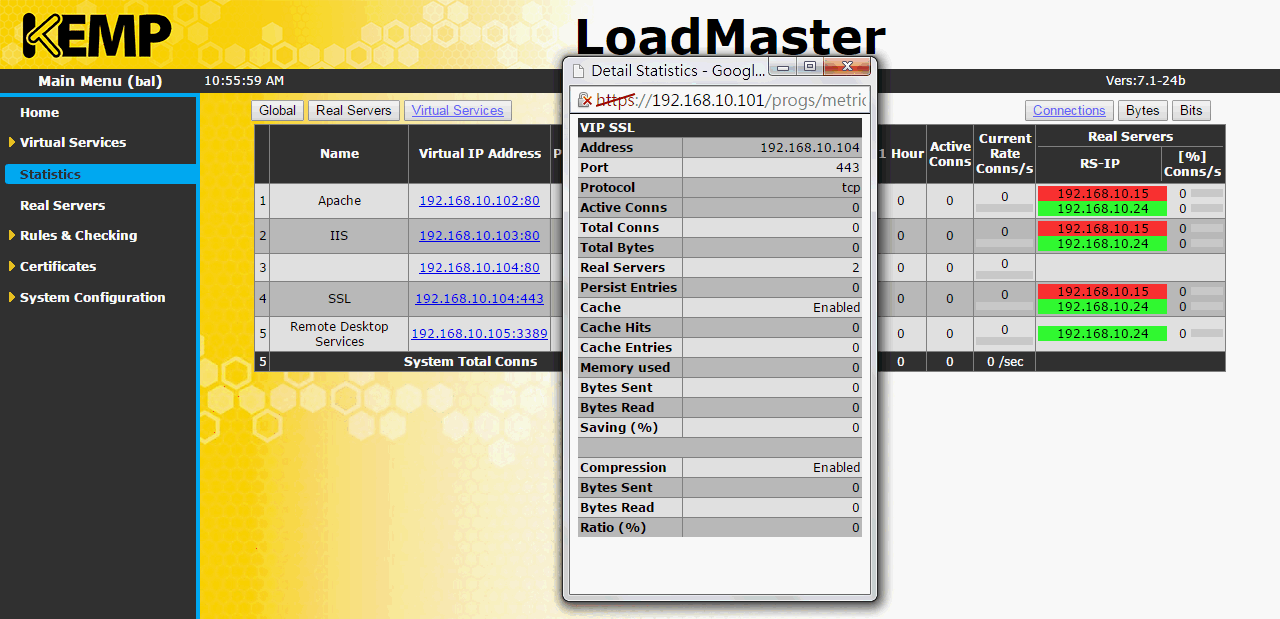Open the 192.168.10.104:443 virtual IP link
Screen dimensions: 1280x619
479,299
